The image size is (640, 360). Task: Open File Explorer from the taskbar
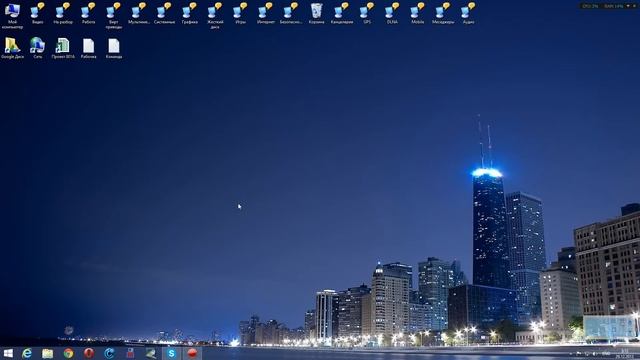click(x=48, y=353)
